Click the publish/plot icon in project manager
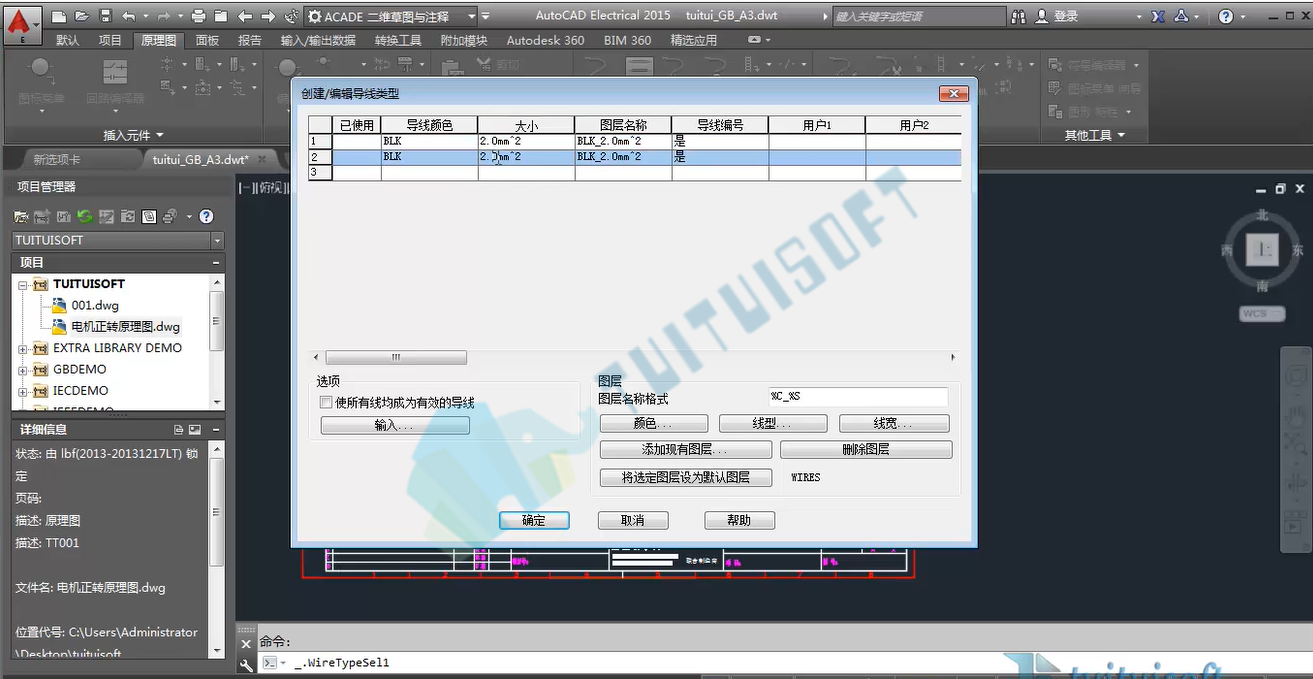 (170, 216)
